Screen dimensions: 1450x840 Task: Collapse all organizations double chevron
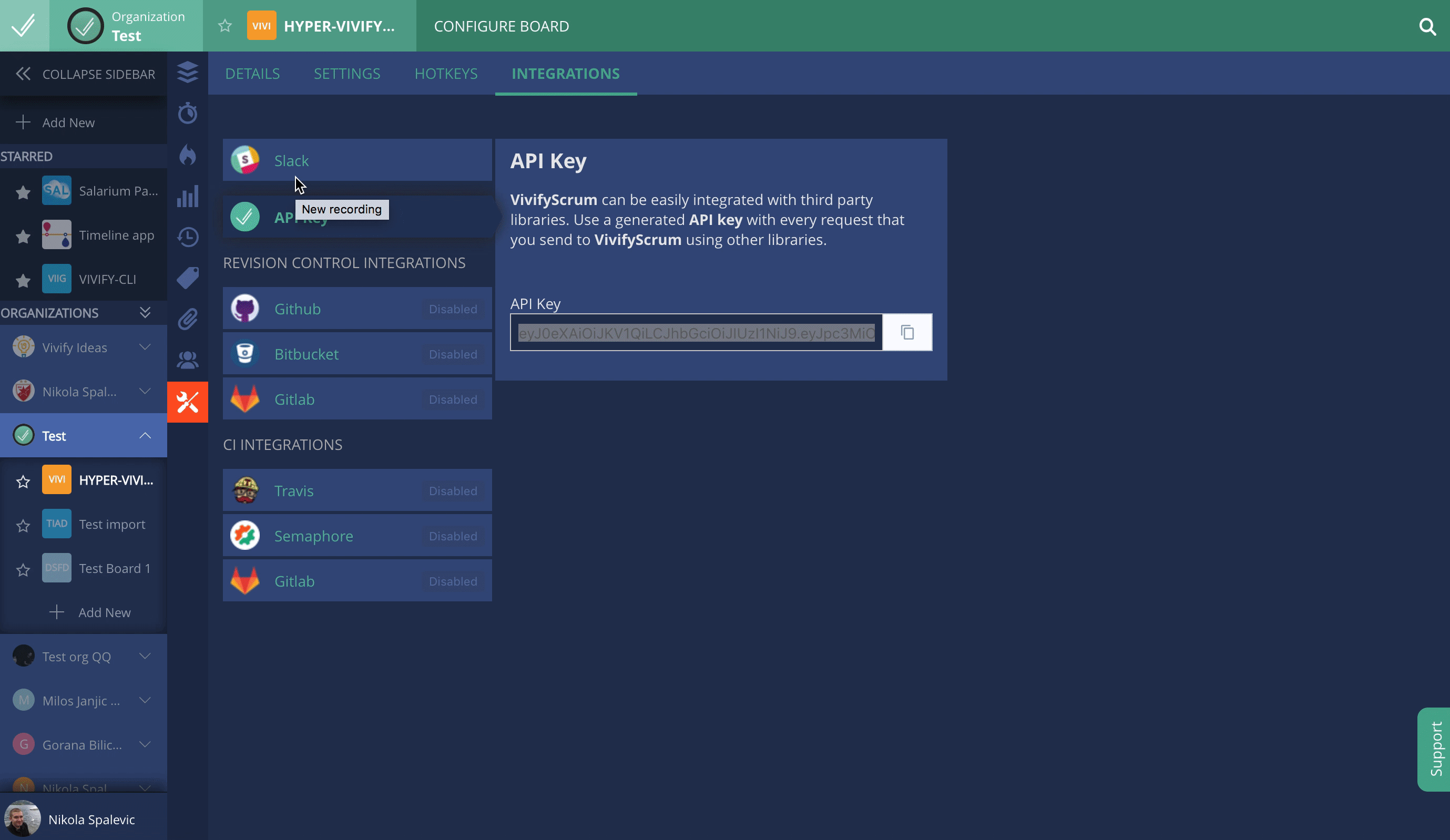coord(145,312)
